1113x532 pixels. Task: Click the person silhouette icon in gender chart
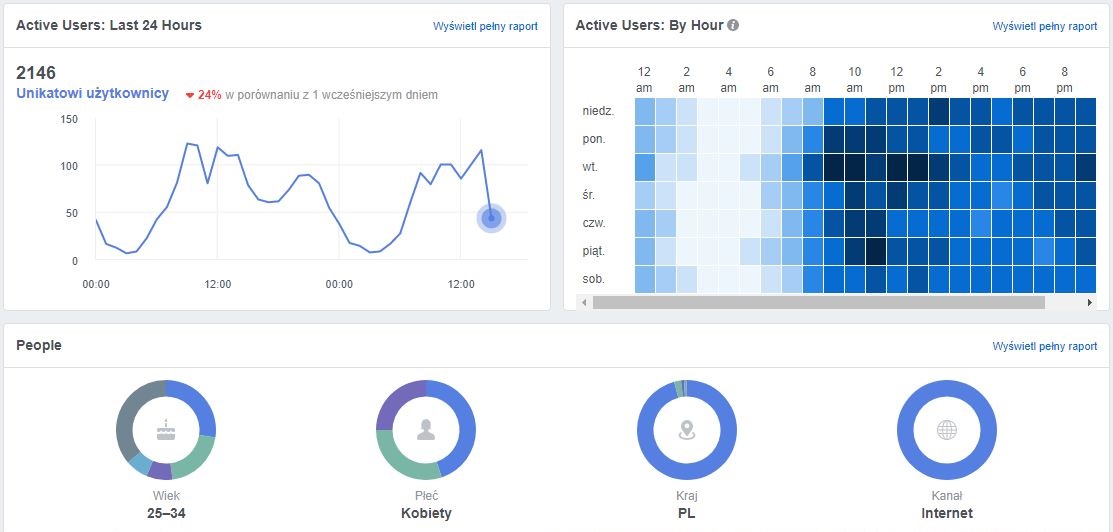click(426, 430)
